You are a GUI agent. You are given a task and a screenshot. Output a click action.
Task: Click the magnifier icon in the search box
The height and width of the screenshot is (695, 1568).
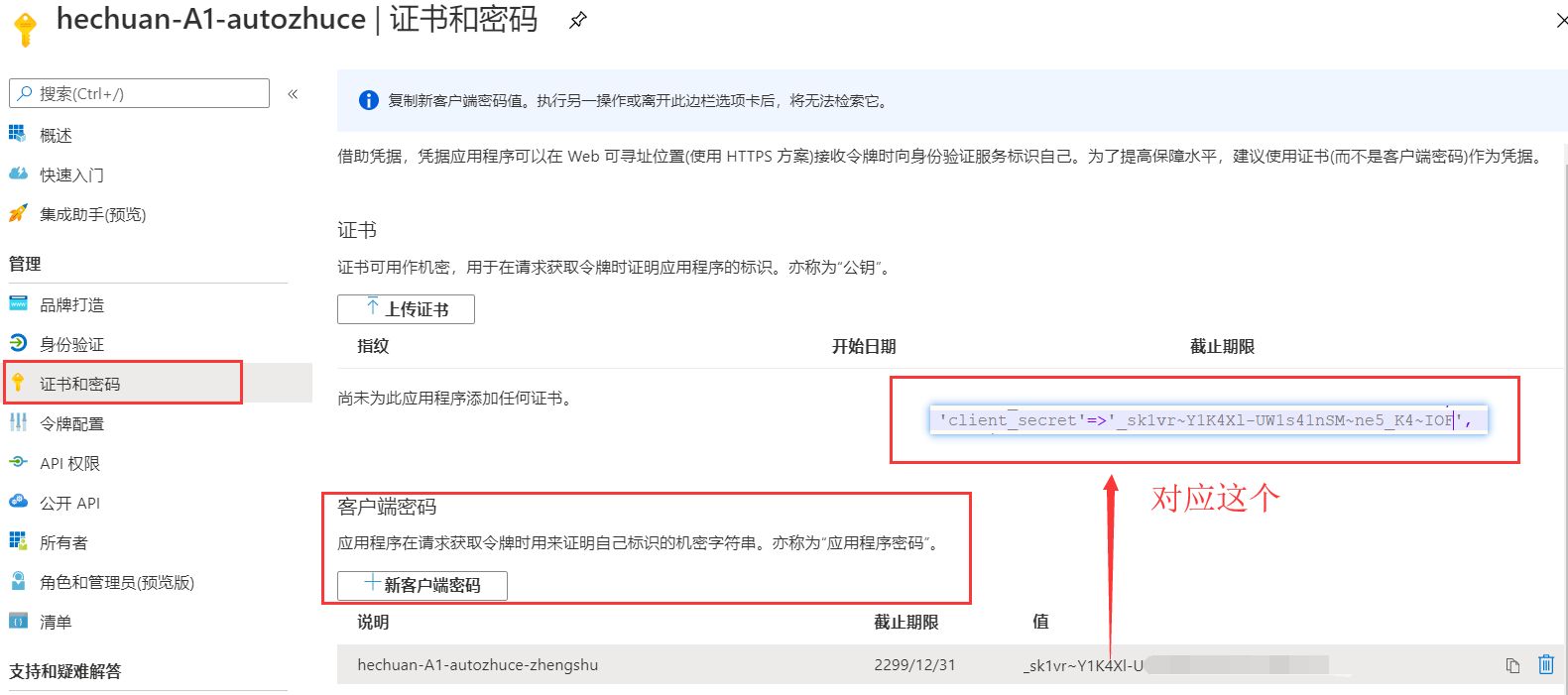25,93
